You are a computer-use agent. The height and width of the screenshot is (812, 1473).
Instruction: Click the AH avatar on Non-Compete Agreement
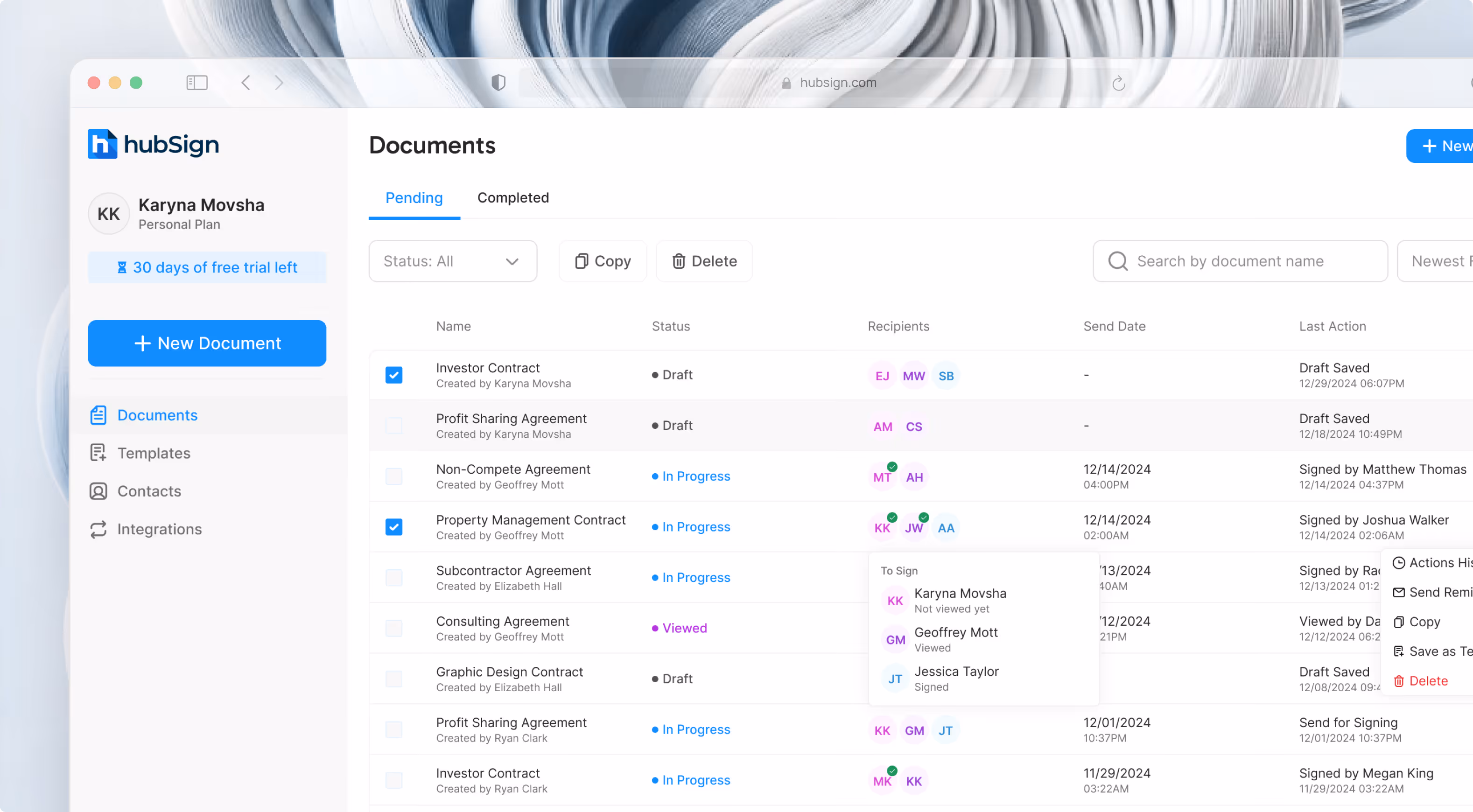[x=914, y=477]
